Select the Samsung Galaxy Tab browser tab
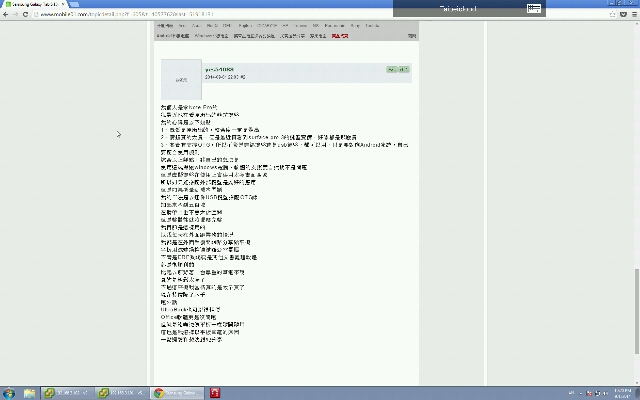Image resolution: width=640 pixels, height=400 pixels. coord(35,4)
